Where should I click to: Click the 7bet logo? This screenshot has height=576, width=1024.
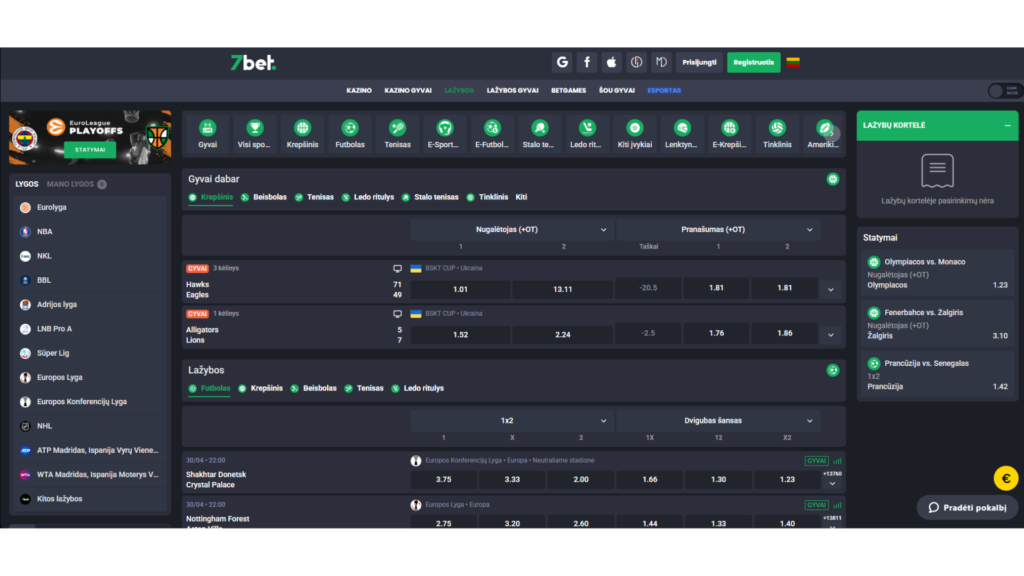(x=253, y=63)
